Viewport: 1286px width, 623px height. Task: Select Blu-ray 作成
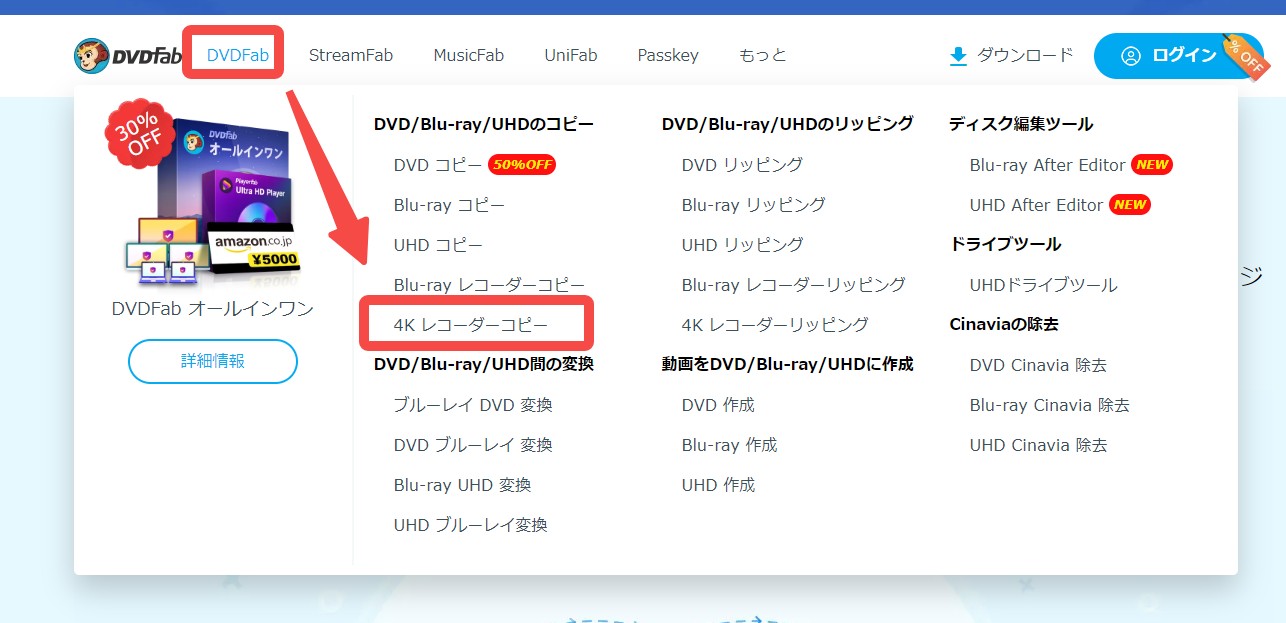point(730,445)
